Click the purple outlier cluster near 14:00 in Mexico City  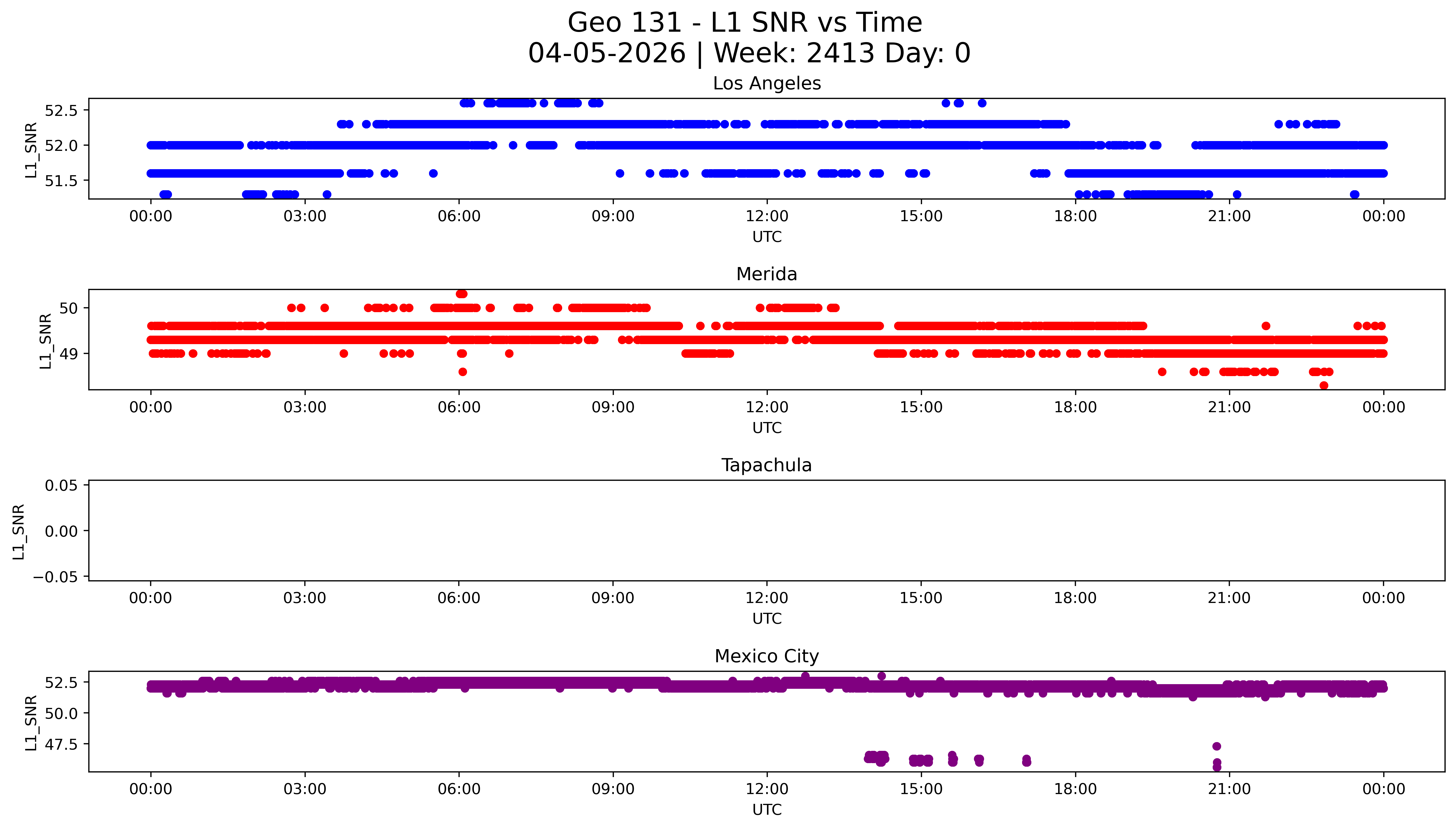(x=876, y=757)
